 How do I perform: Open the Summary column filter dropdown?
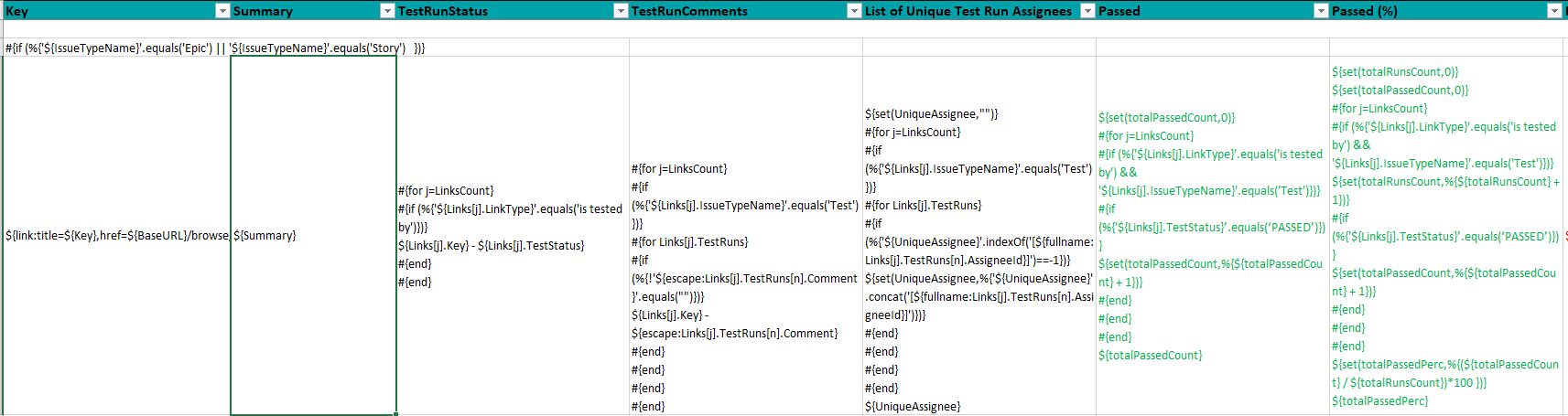click(x=387, y=11)
